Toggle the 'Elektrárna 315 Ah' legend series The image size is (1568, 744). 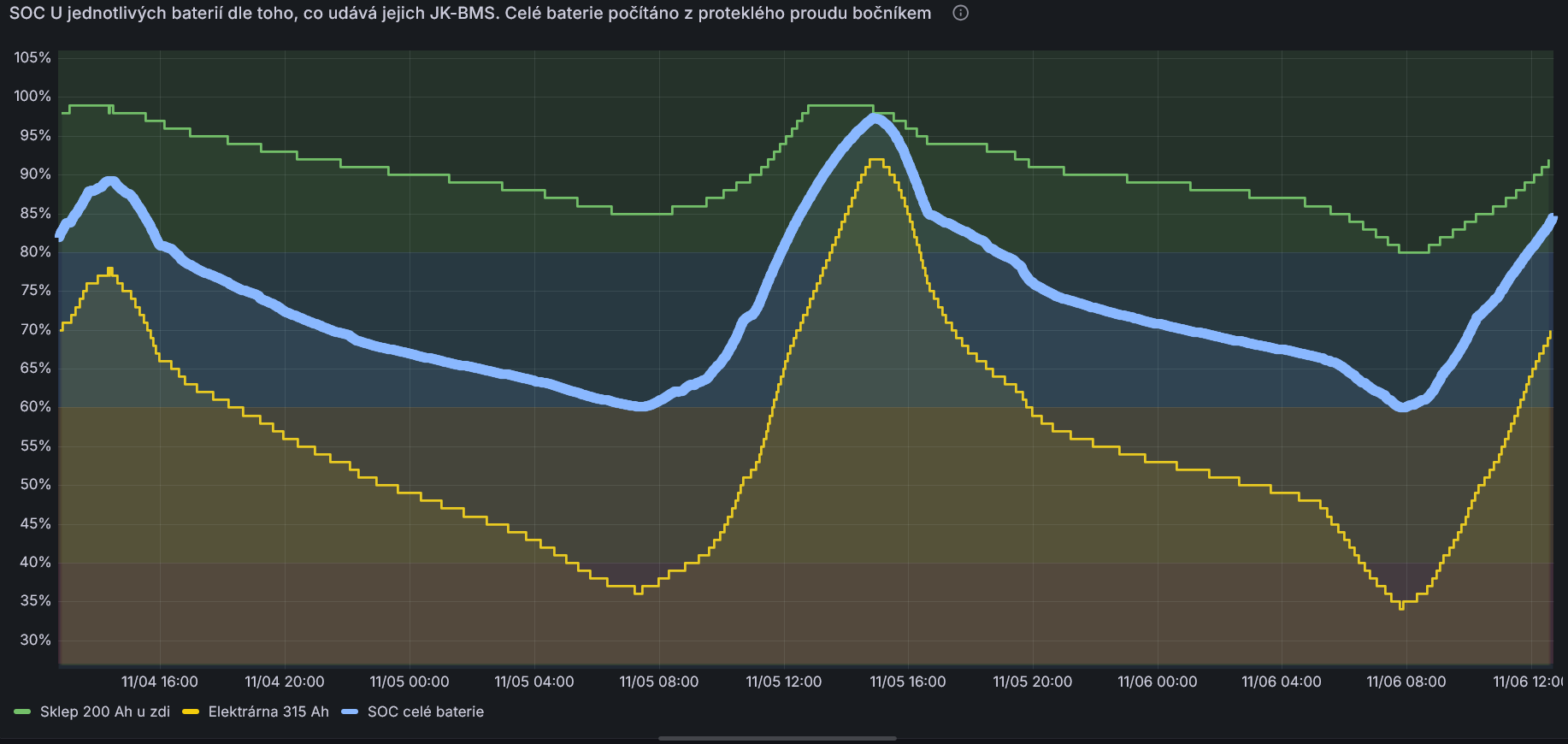click(x=268, y=712)
